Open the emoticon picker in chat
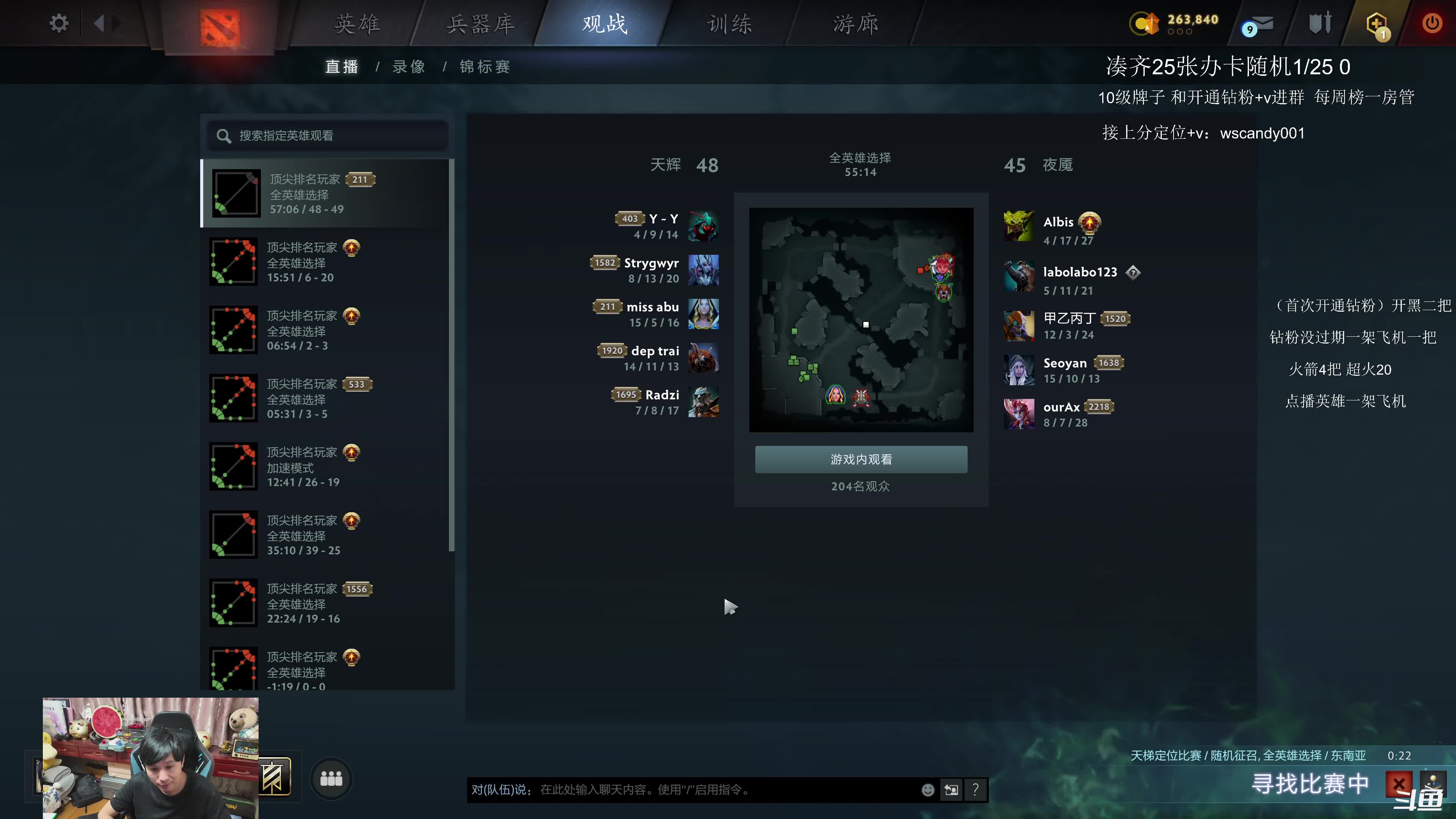The image size is (1456, 819). click(927, 789)
